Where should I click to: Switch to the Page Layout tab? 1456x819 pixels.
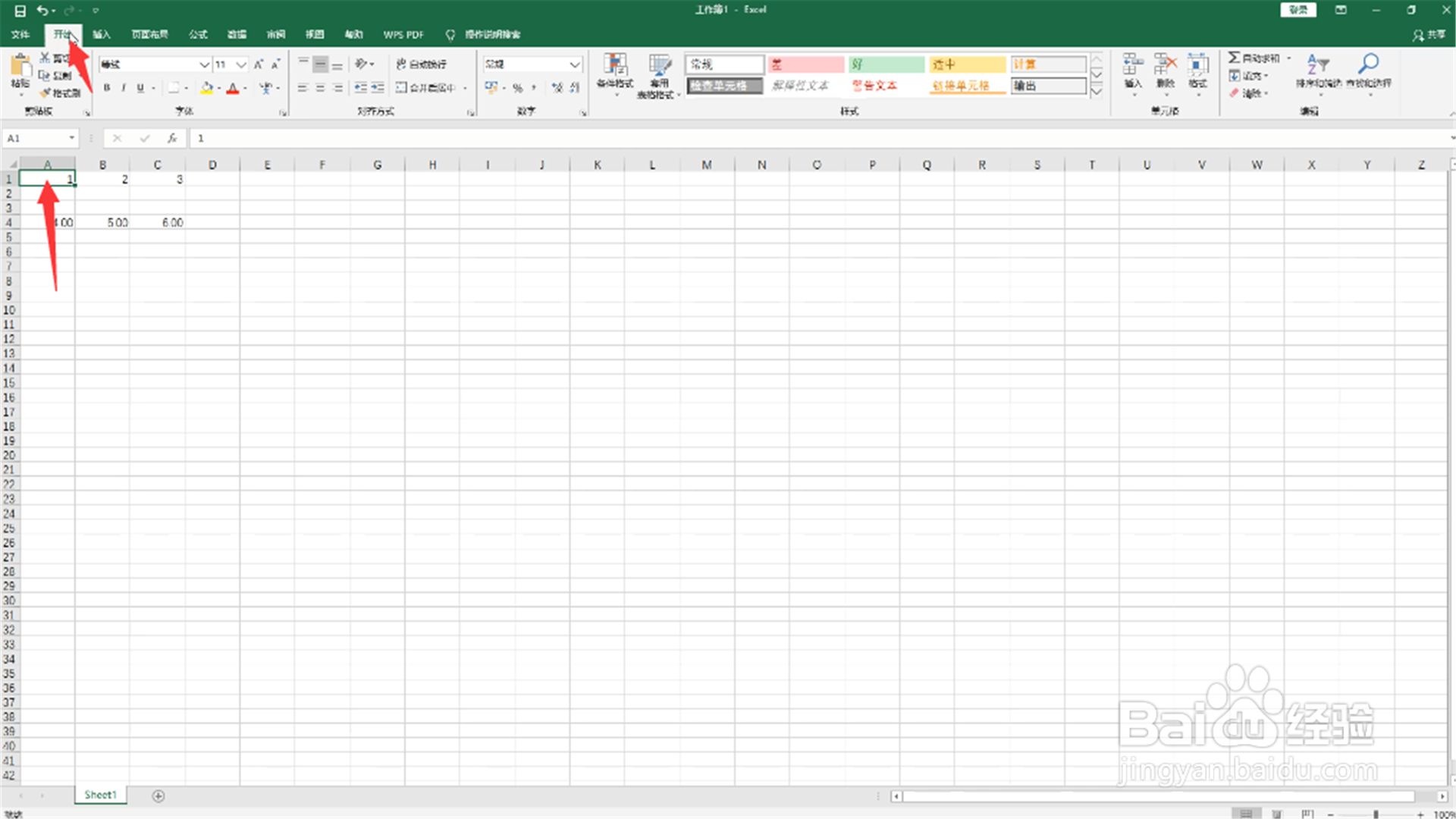149,34
